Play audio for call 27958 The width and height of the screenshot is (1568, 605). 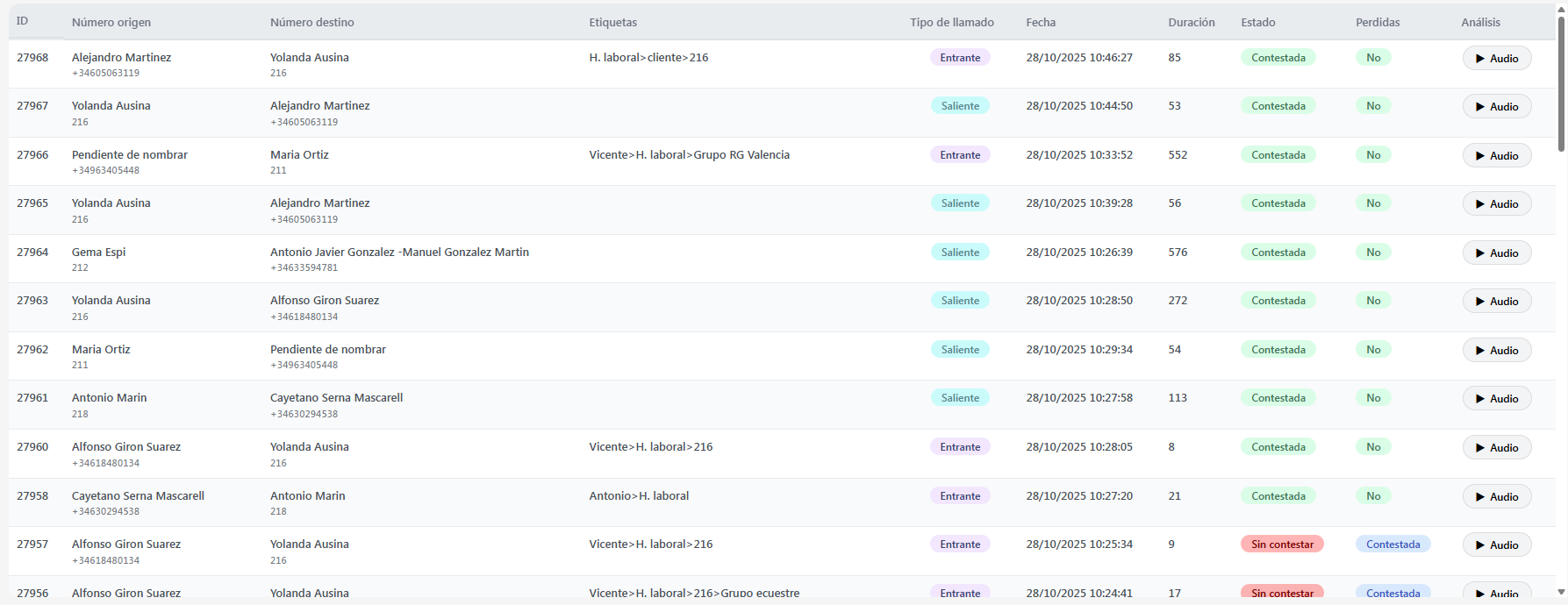pos(1496,497)
